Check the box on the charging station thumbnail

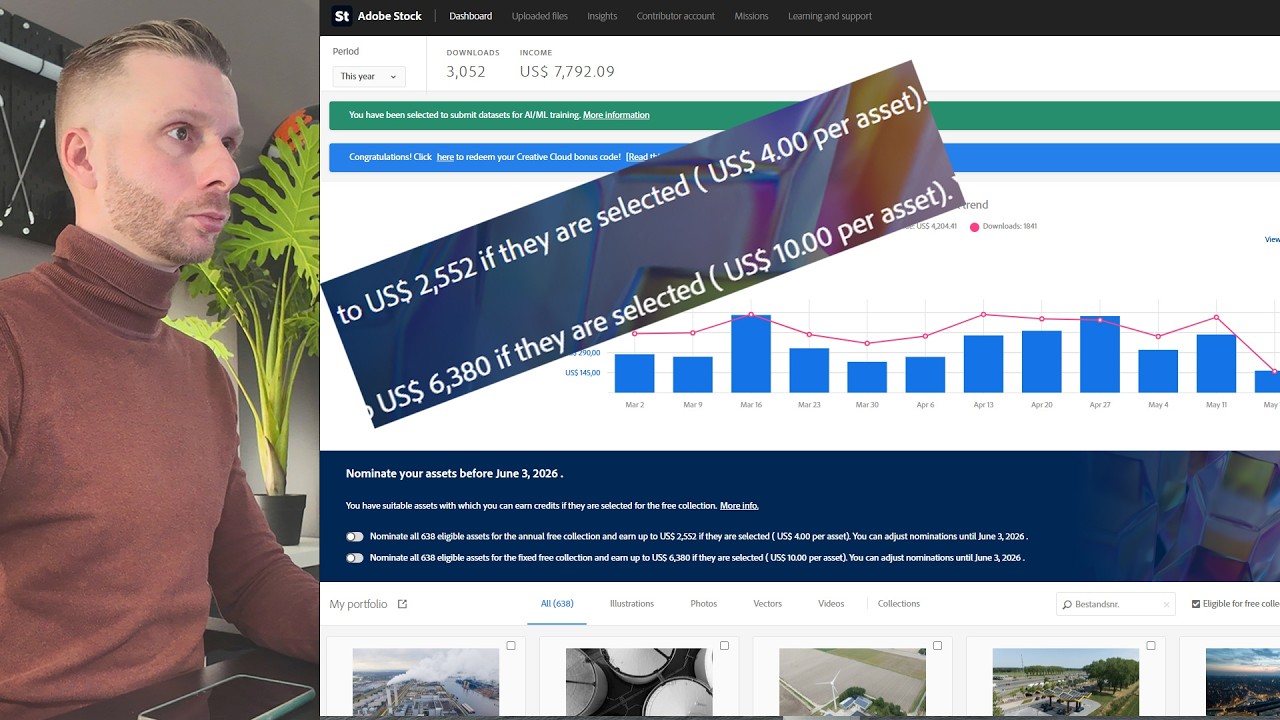(1151, 646)
